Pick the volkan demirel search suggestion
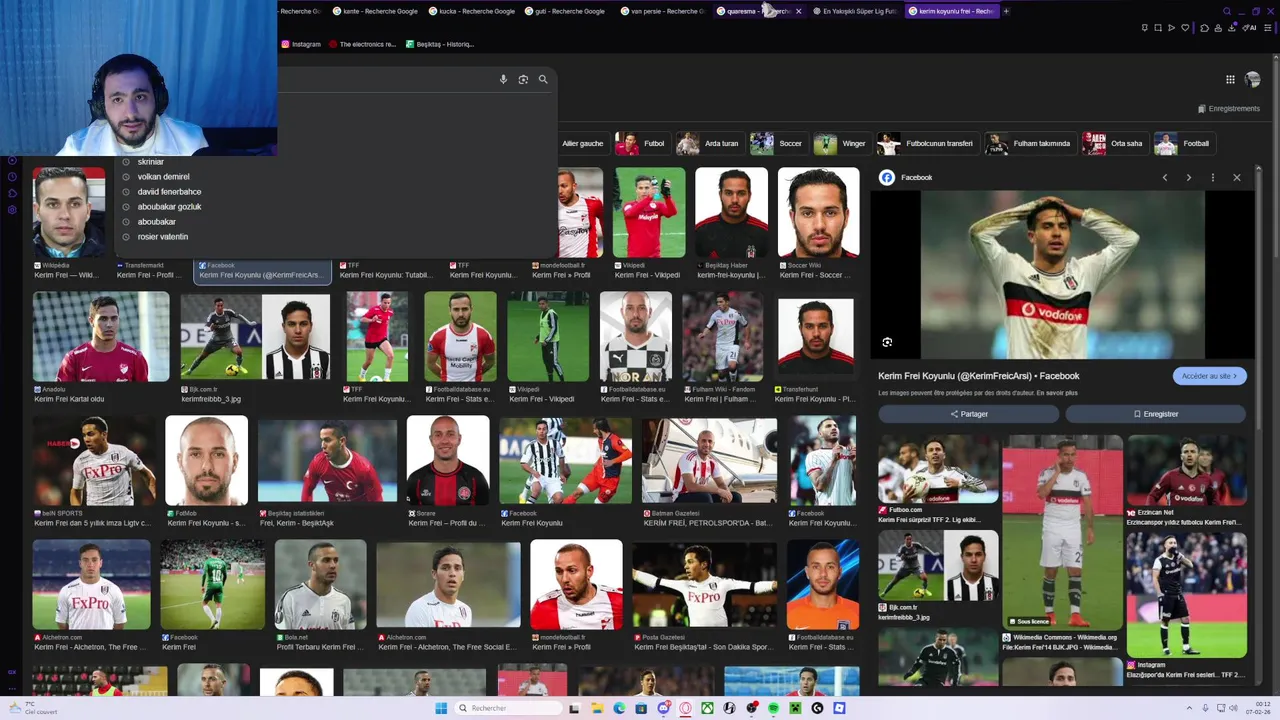The image size is (1280, 720). click(163, 176)
